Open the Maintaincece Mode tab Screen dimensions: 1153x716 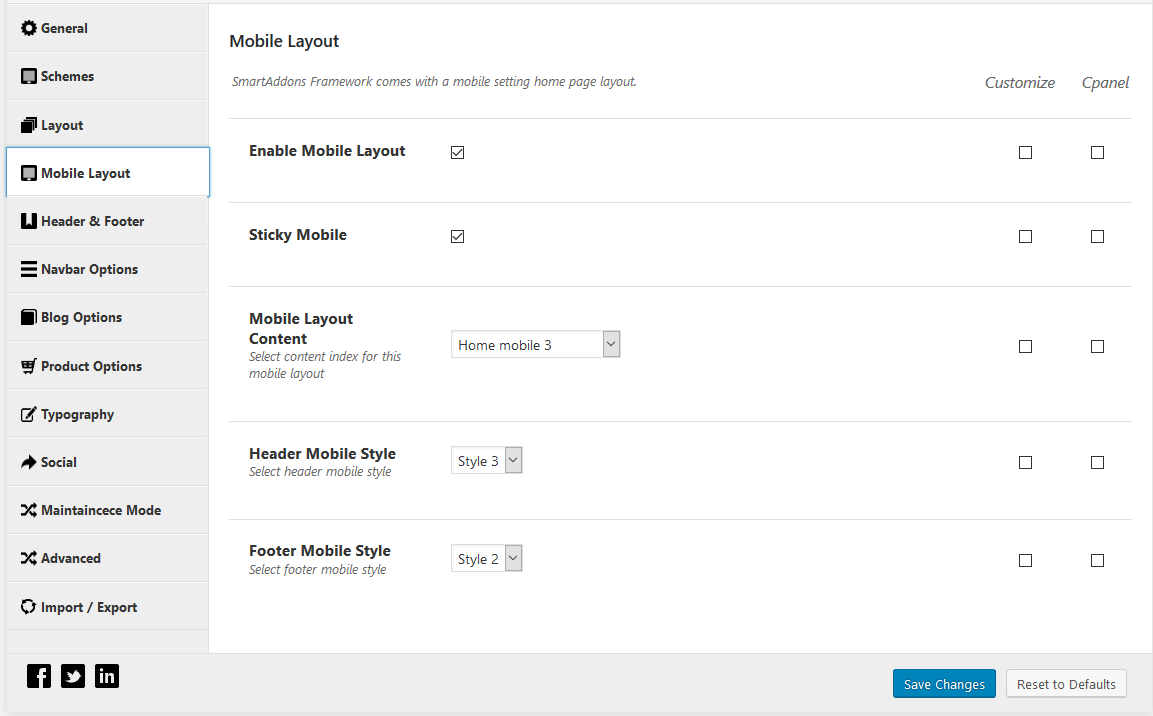pos(107,510)
